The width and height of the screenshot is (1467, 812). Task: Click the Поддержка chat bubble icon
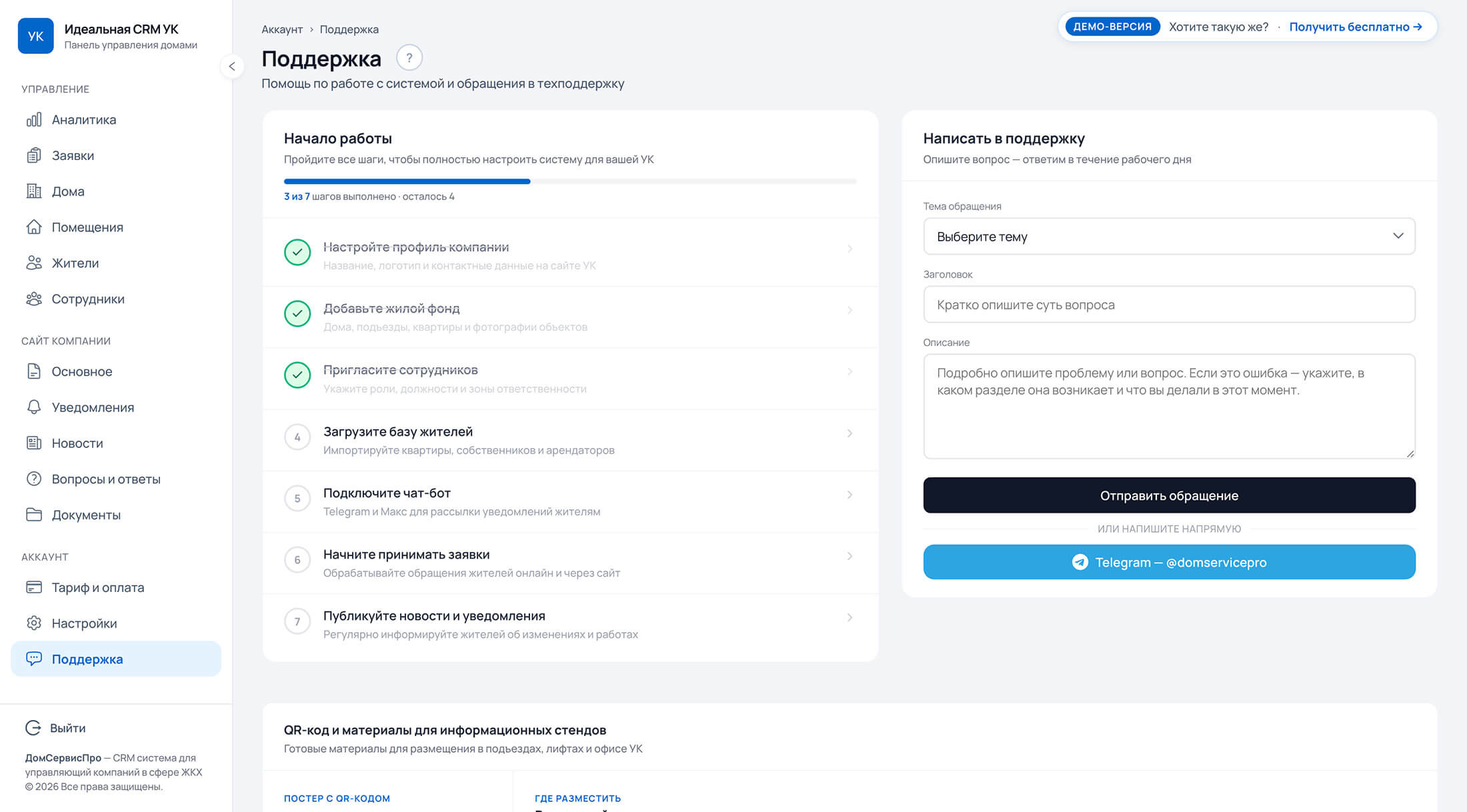pyautogui.click(x=34, y=659)
